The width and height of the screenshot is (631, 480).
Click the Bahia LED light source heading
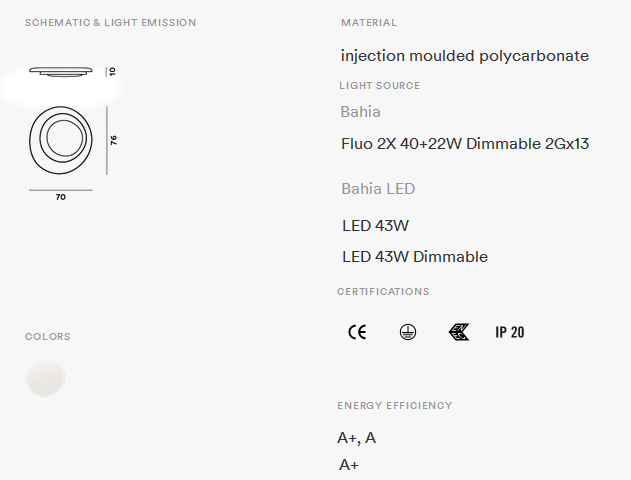coord(378,189)
